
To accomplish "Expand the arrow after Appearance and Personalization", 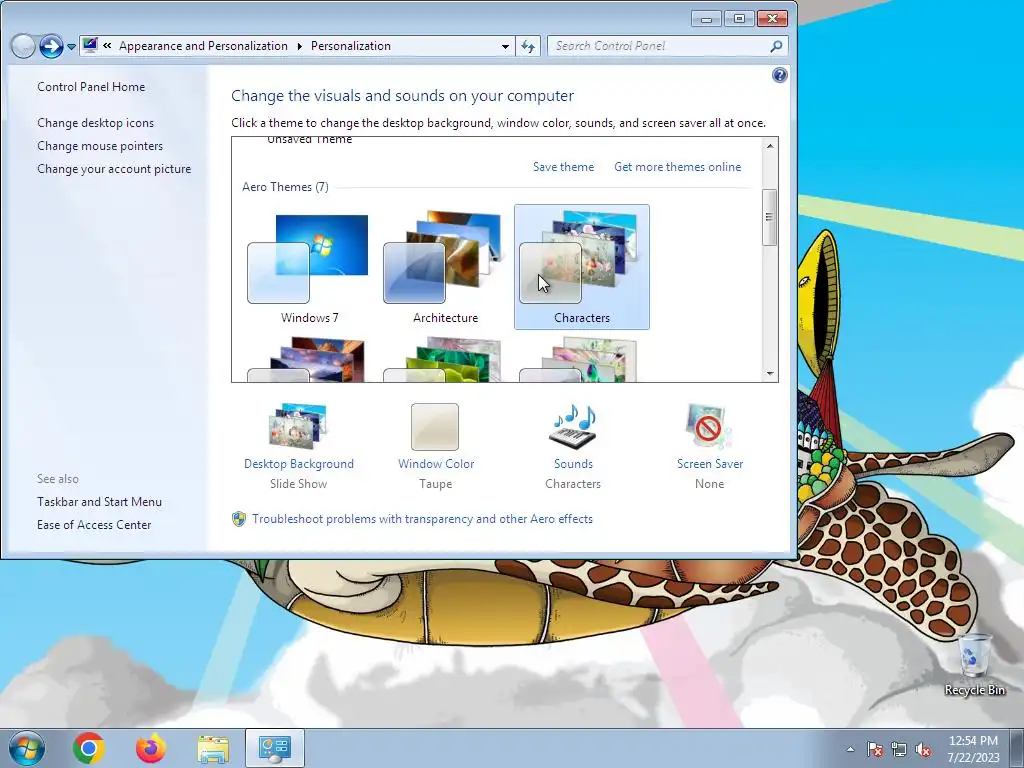I will click(x=299, y=46).
